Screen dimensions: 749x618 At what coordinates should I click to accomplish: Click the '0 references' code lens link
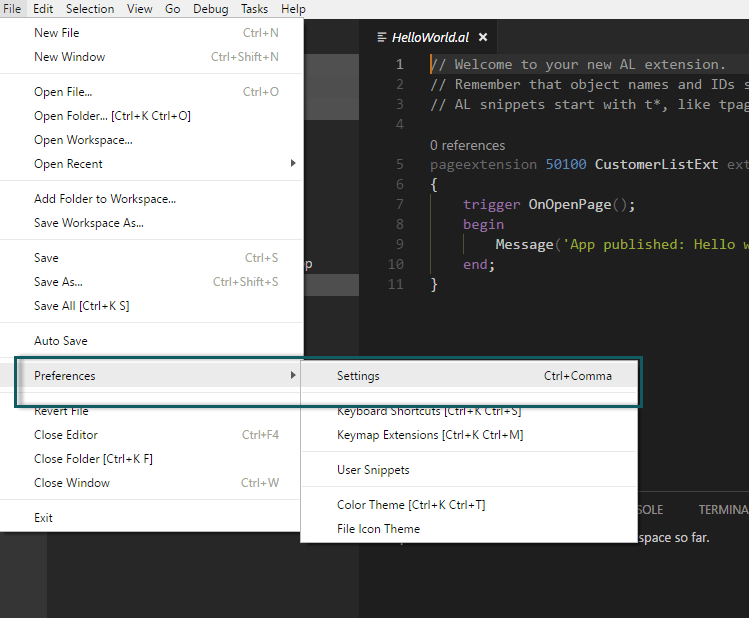[x=467, y=145]
